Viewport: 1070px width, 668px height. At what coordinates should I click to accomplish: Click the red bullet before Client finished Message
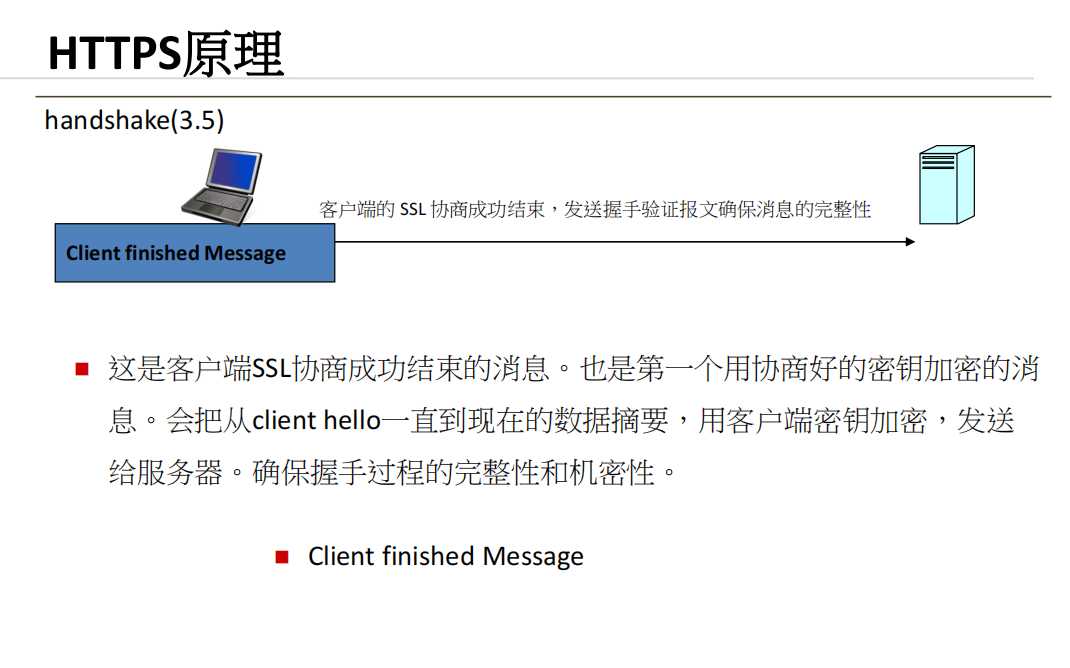pyautogui.click(x=282, y=557)
